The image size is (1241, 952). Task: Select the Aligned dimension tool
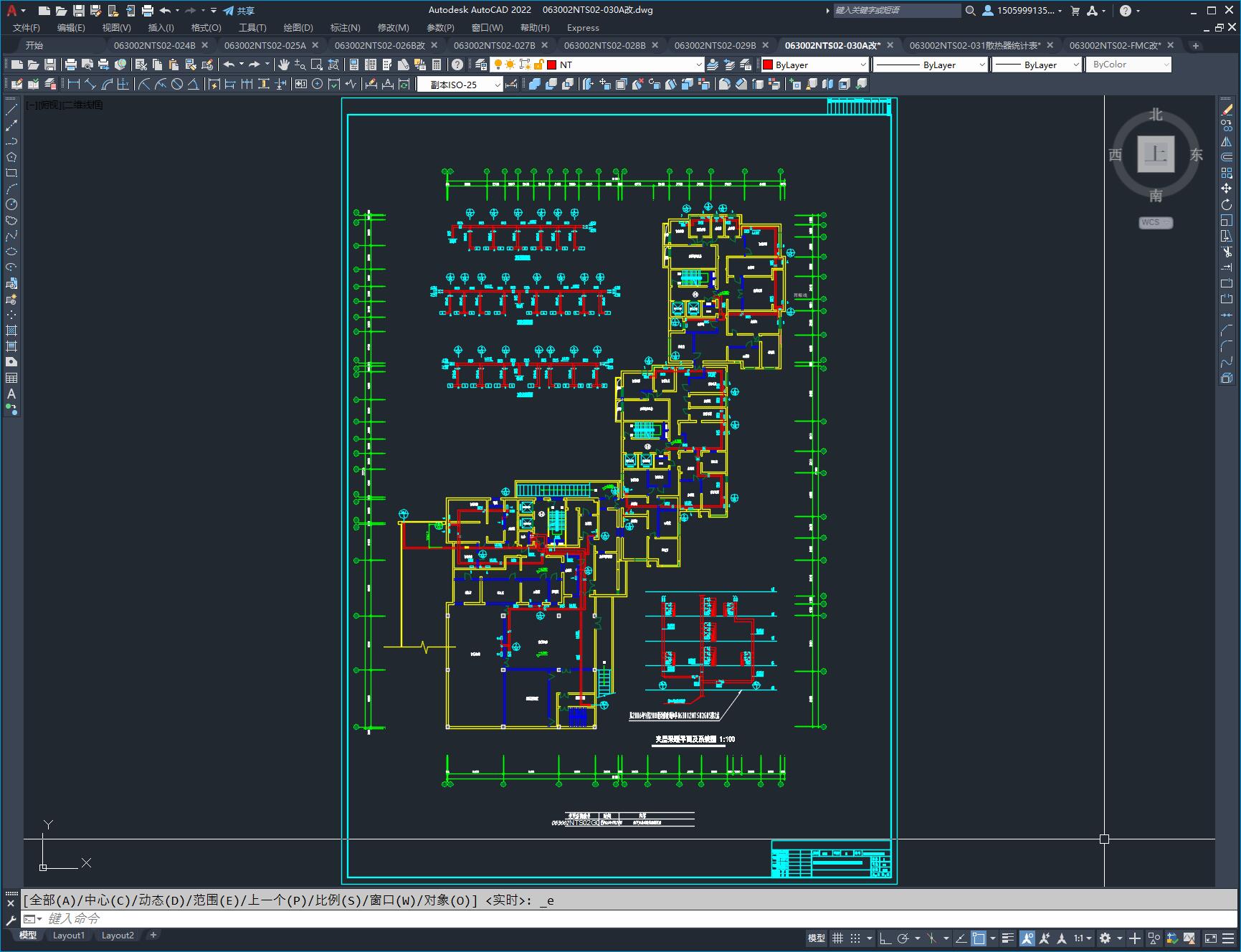(90, 84)
